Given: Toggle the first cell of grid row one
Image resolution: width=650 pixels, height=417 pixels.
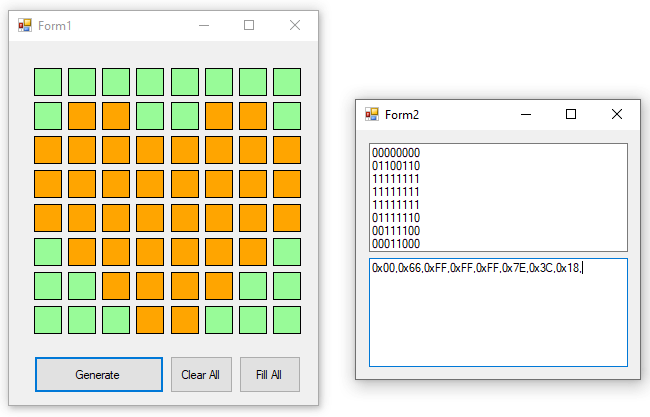Looking at the screenshot, I should pyautogui.click(x=48, y=82).
